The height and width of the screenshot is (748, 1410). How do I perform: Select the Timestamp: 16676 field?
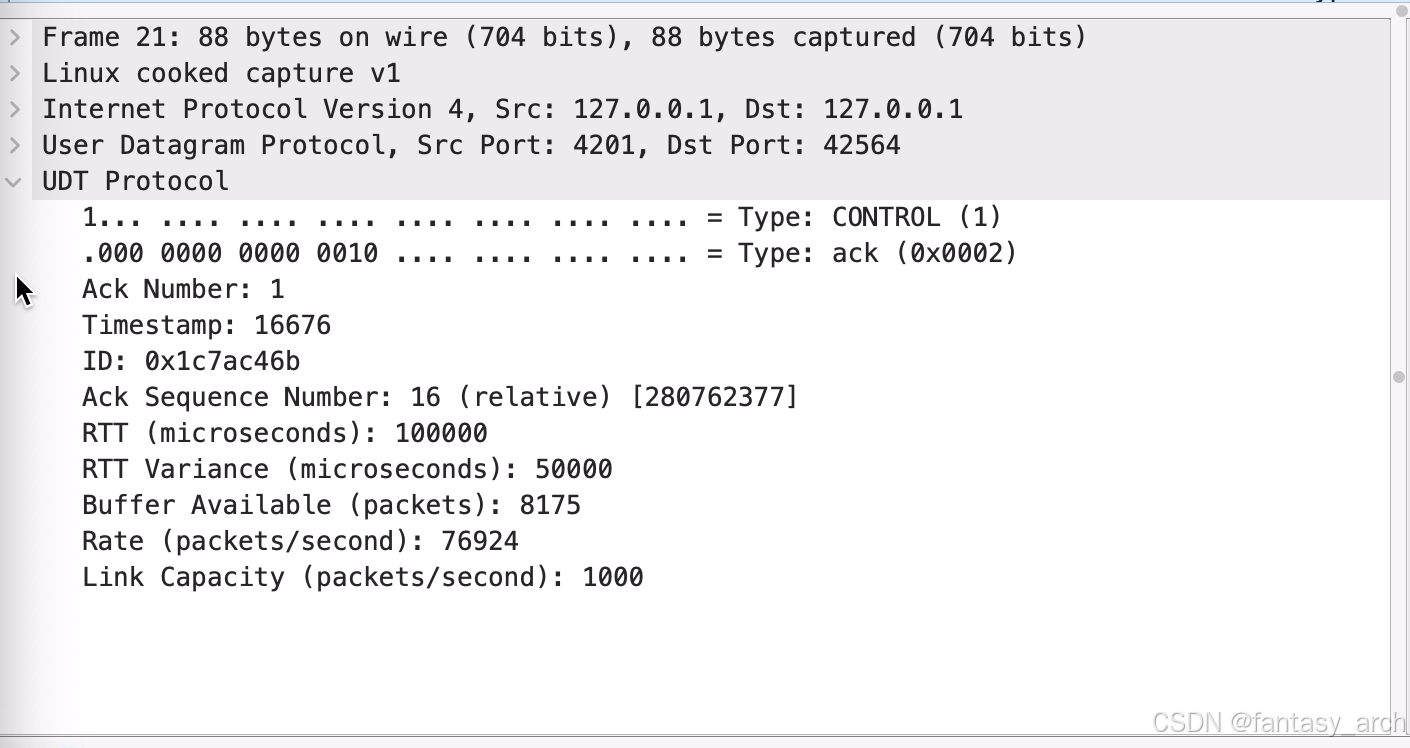206,325
